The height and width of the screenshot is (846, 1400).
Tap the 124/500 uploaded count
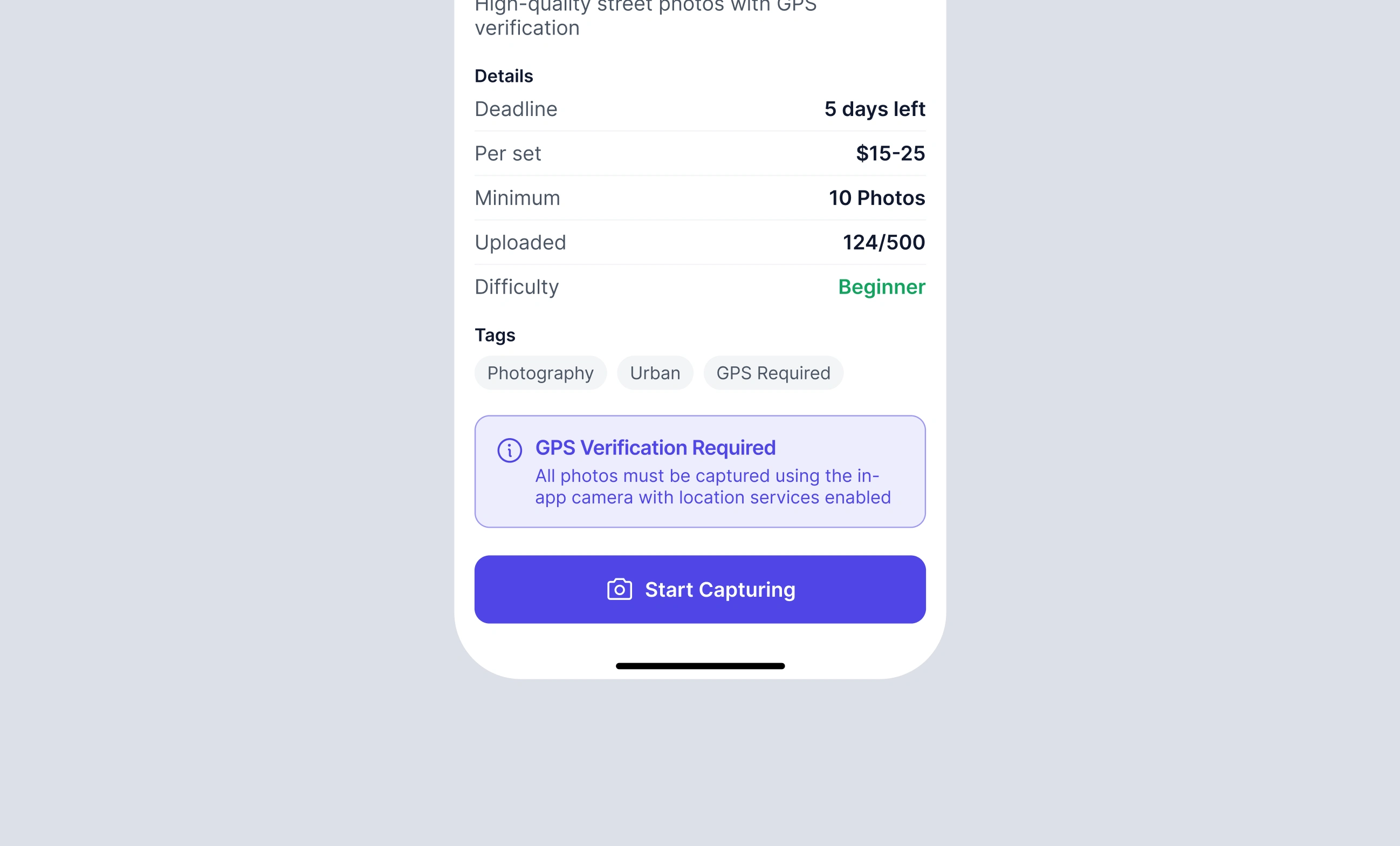click(883, 243)
